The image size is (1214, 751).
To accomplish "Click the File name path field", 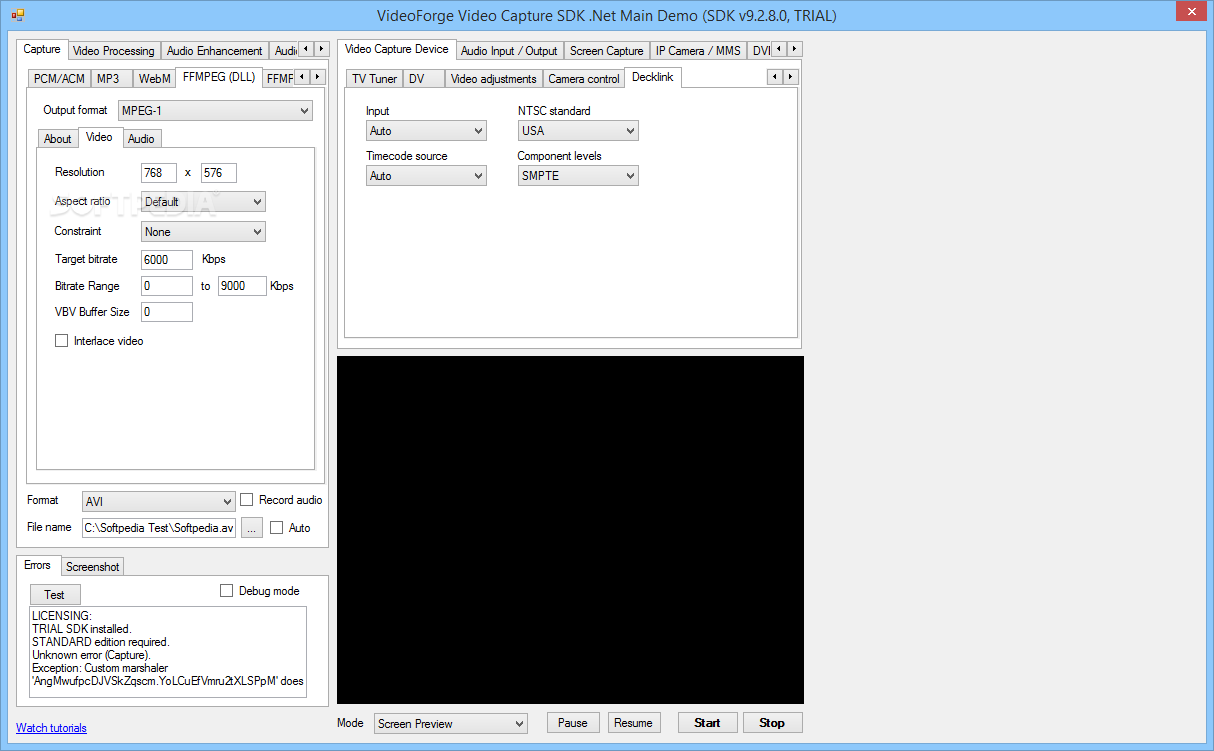I will coord(159,528).
